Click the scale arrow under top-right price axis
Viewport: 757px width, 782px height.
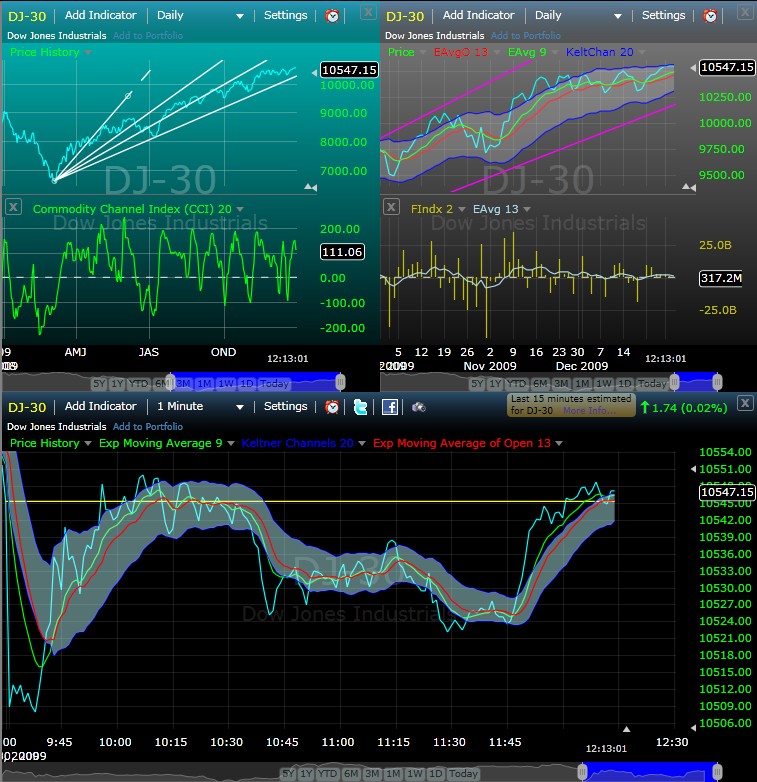pos(689,187)
